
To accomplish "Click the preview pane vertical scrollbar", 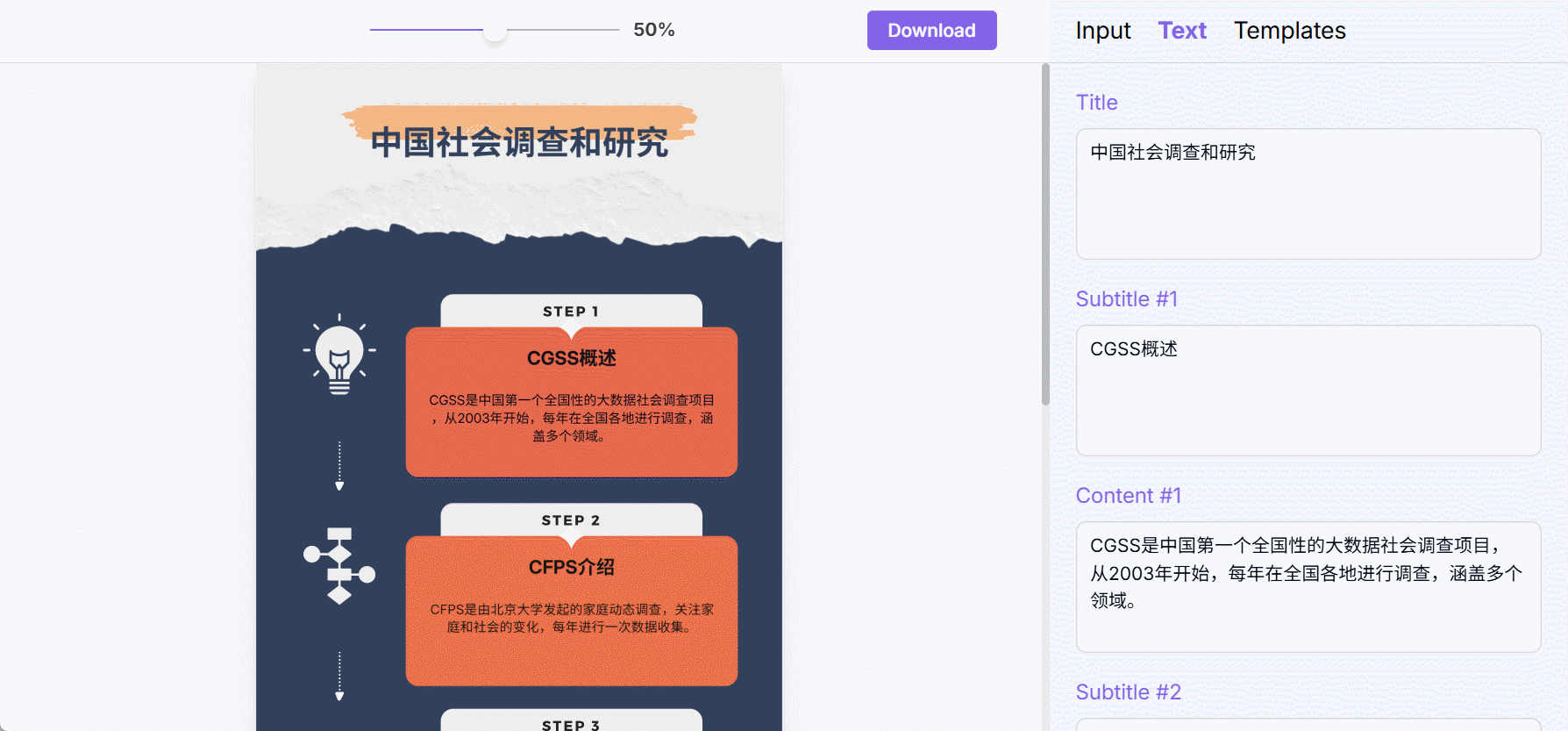I will (x=1045, y=234).
